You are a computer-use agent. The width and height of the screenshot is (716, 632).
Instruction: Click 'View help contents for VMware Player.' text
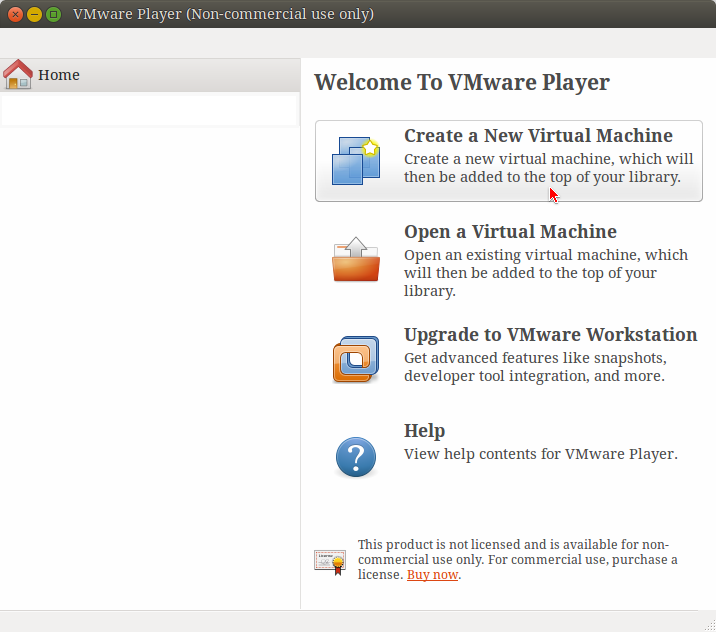tap(541, 454)
